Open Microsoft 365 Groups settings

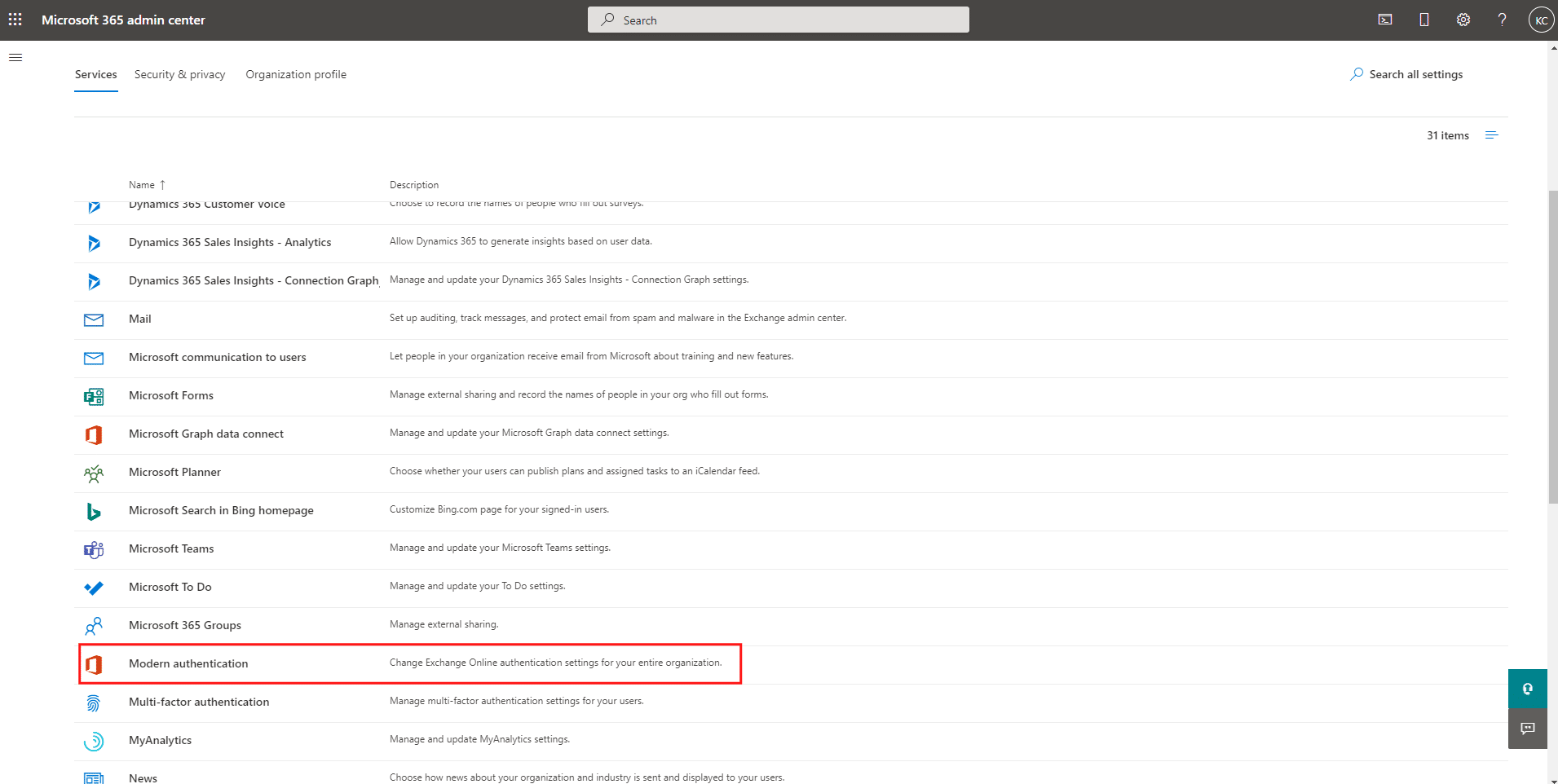tap(185, 625)
